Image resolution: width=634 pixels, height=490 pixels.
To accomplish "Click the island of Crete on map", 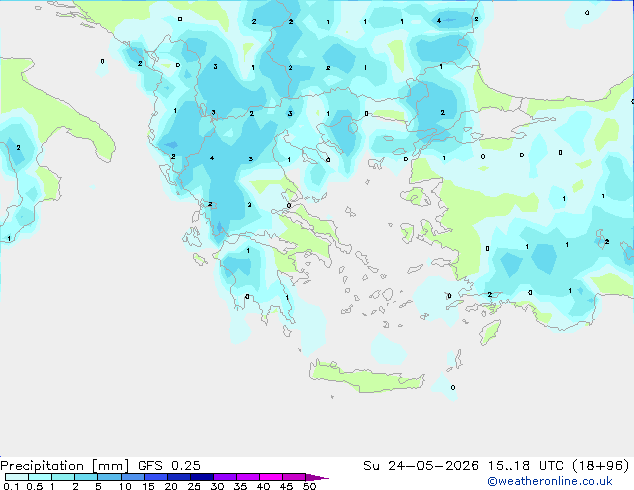I will [x=366, y=377].
